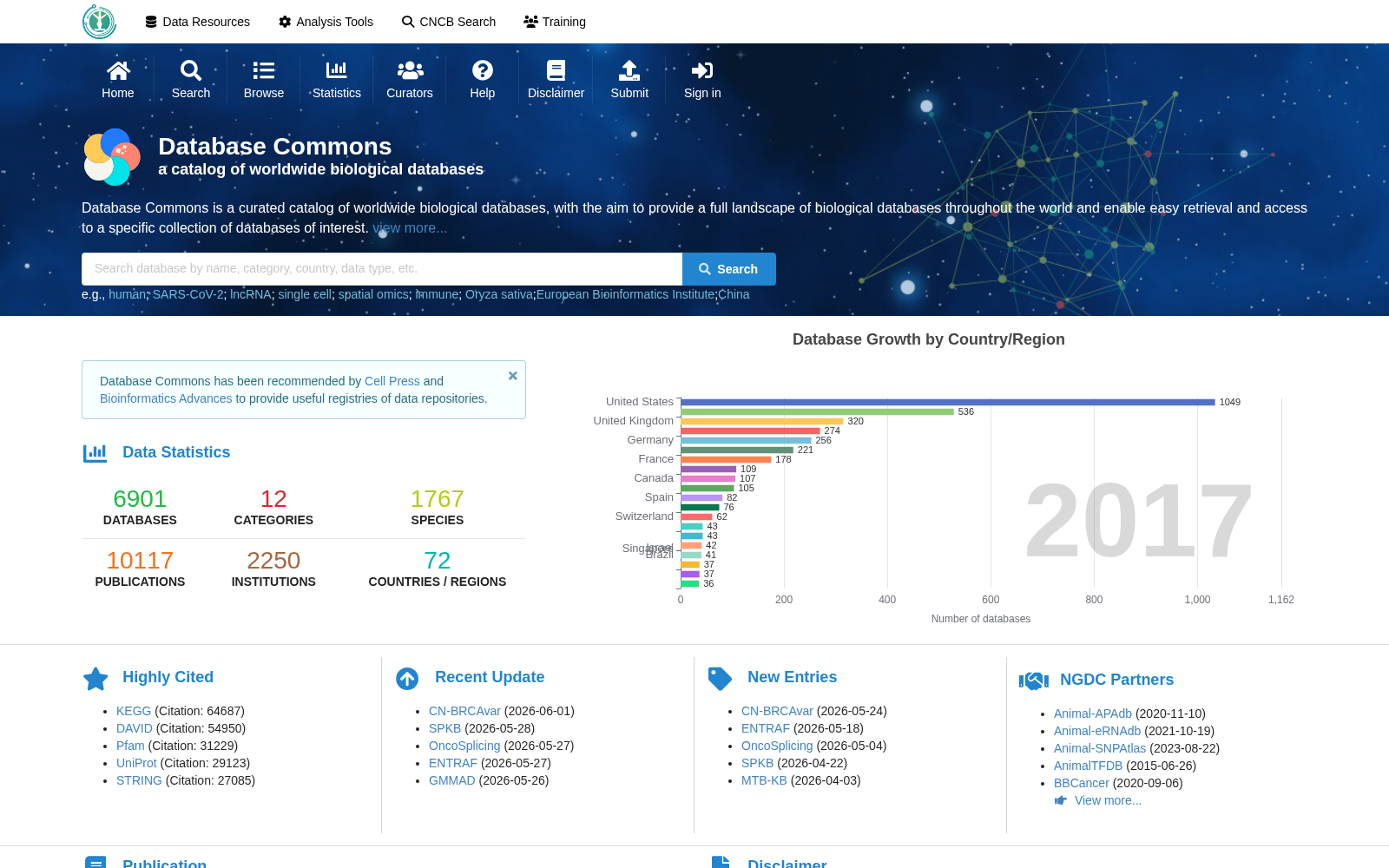Open the Disclaimer book icon
The width and height of the screenshot is (1389, 868).
556,70
